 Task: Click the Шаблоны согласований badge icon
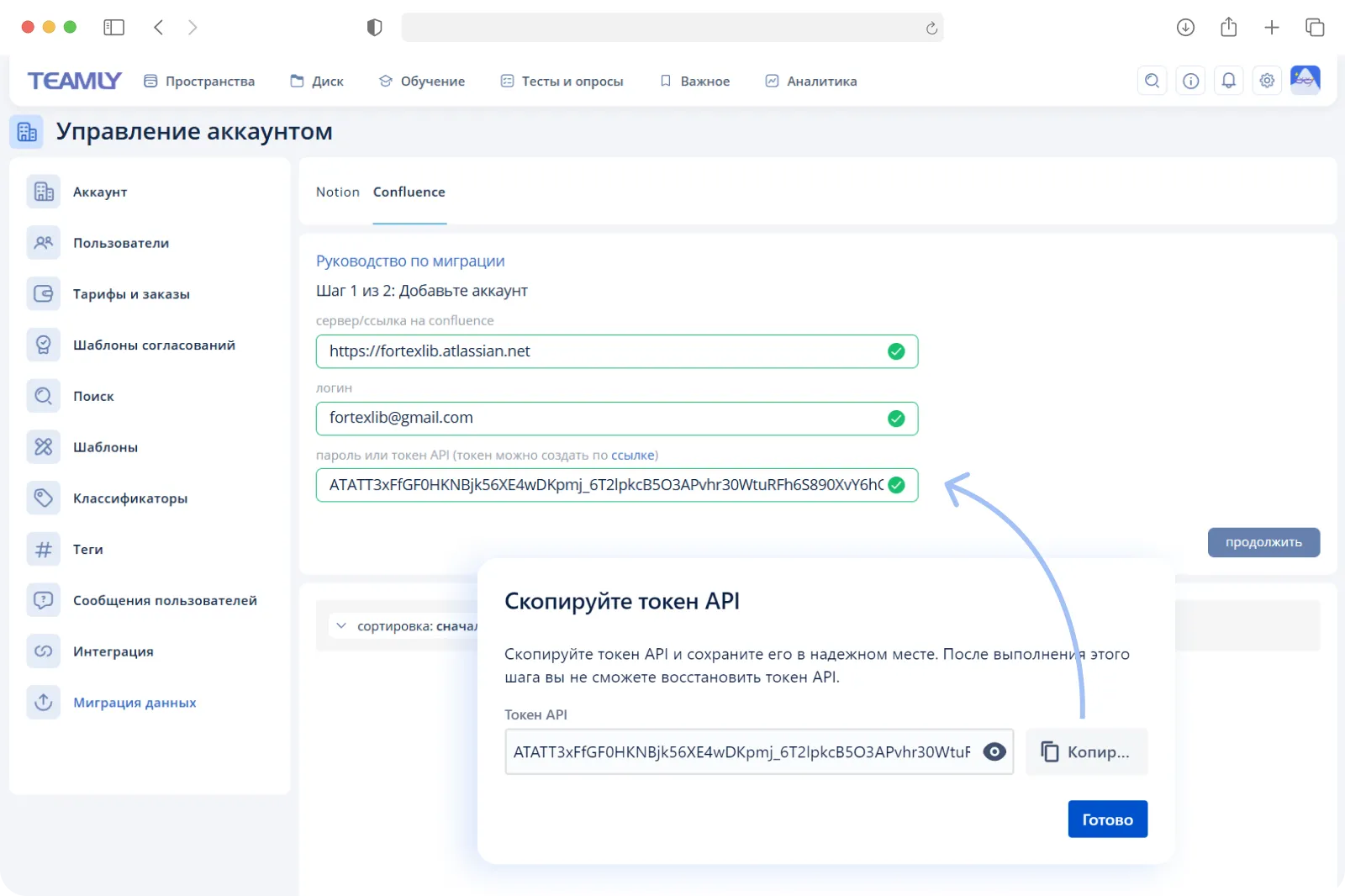click(44, 345)
